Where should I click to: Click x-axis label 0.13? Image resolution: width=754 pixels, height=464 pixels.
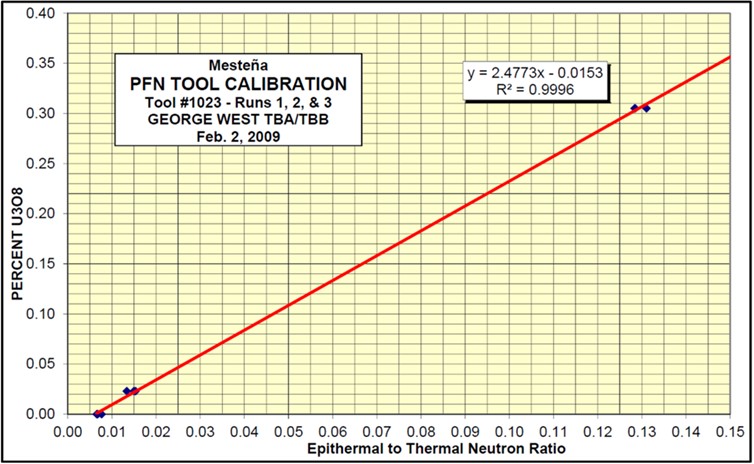click(642, 431)
